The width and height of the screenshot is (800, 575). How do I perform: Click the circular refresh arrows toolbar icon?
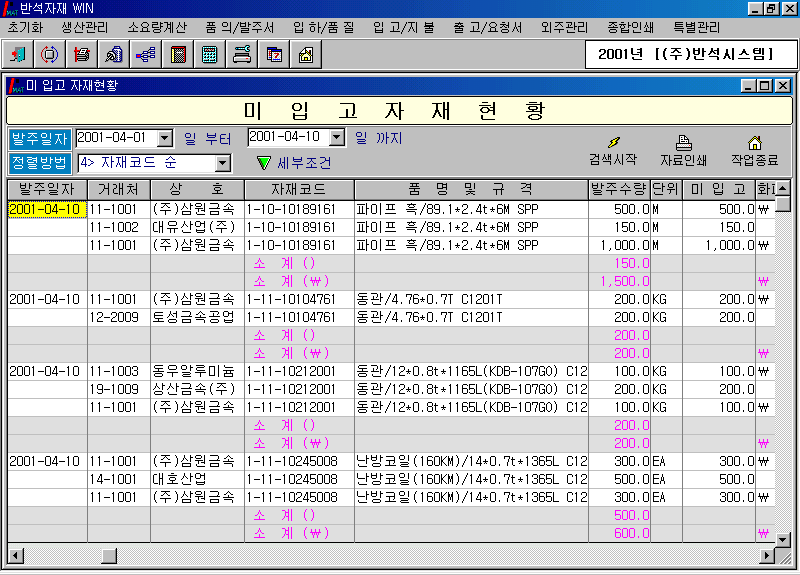tap(49, 54)
